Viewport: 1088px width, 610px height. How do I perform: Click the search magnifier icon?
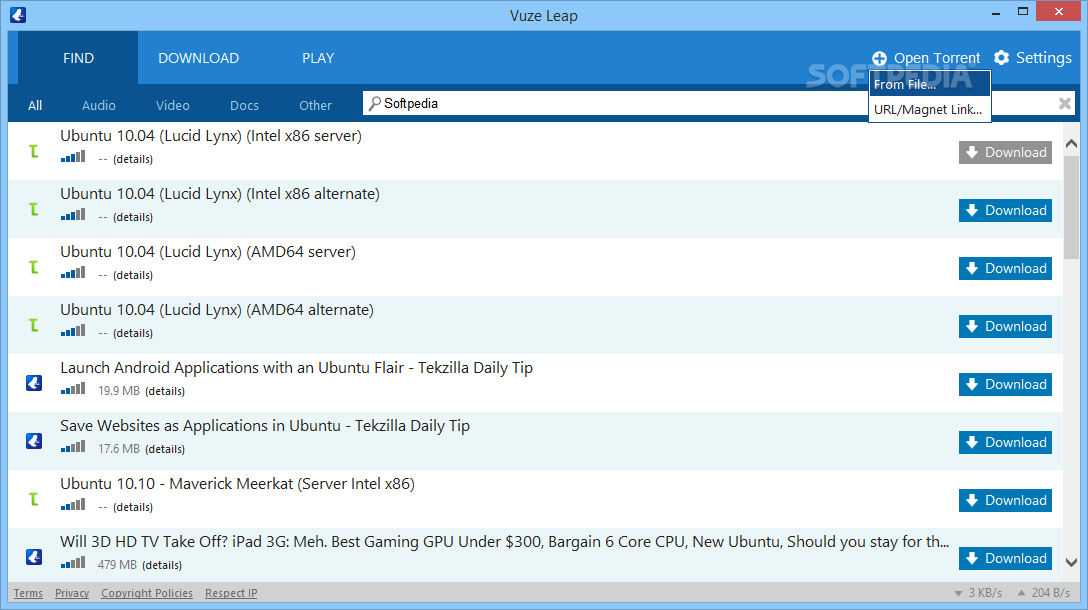click(375, 103)
